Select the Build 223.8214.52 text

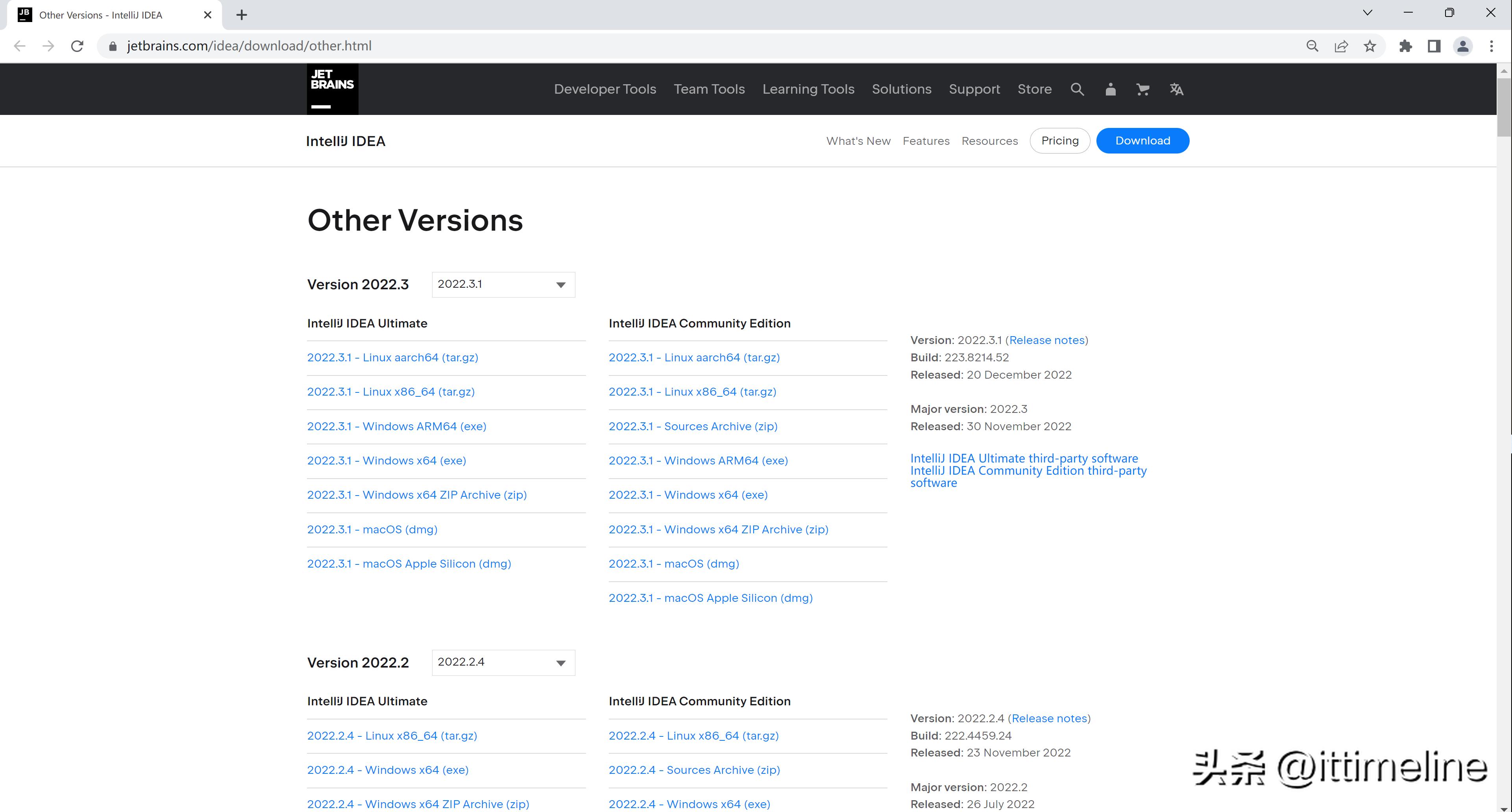(x=959, y=357)
